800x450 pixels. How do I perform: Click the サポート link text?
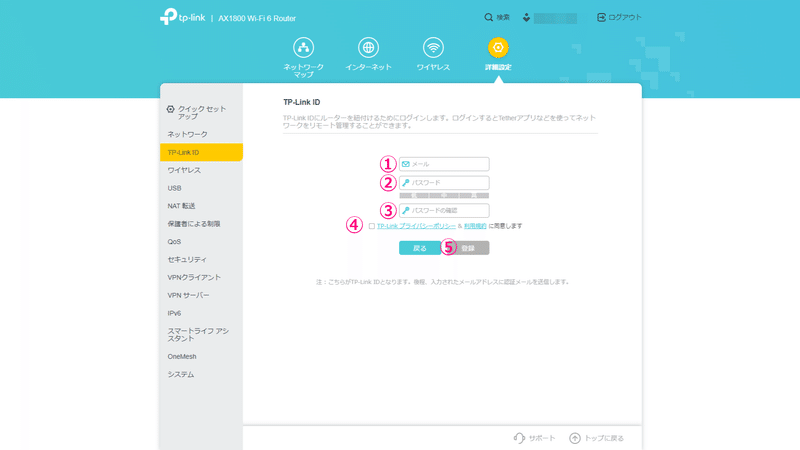542,438
